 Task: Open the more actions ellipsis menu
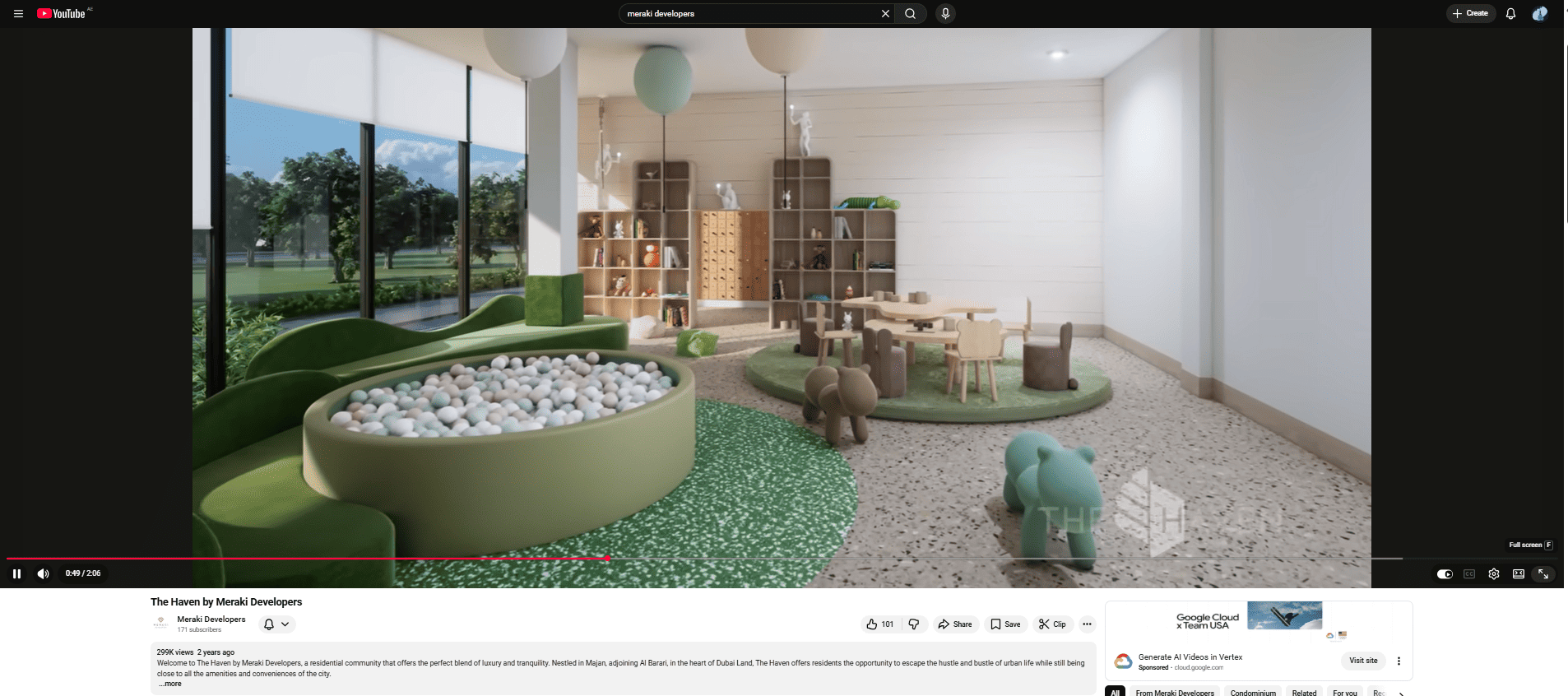(1087, 624)
